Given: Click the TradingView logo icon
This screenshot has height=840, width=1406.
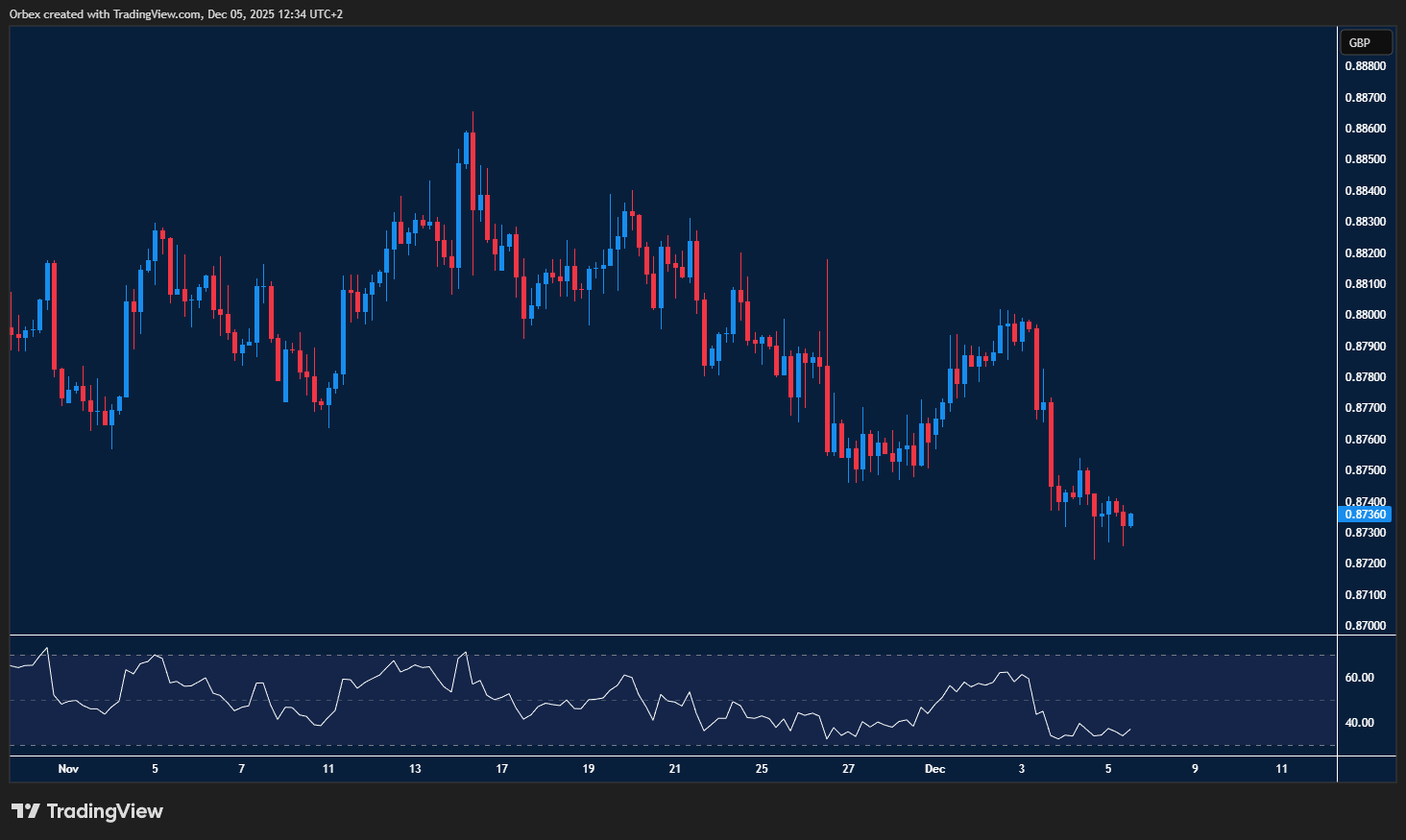Looking at the screenshot, I should 26,811.
